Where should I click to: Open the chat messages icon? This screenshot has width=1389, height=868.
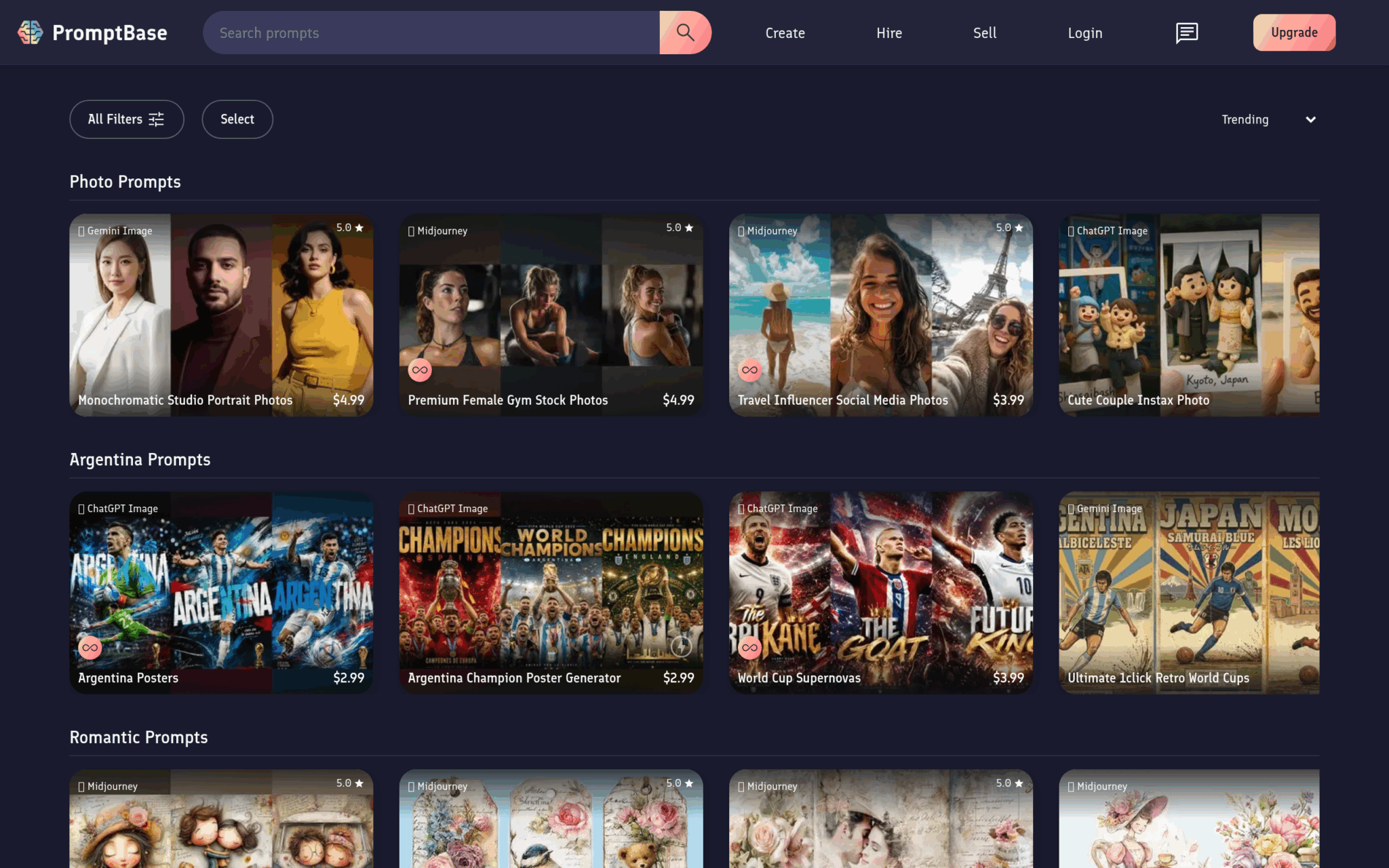point(1186,33)
